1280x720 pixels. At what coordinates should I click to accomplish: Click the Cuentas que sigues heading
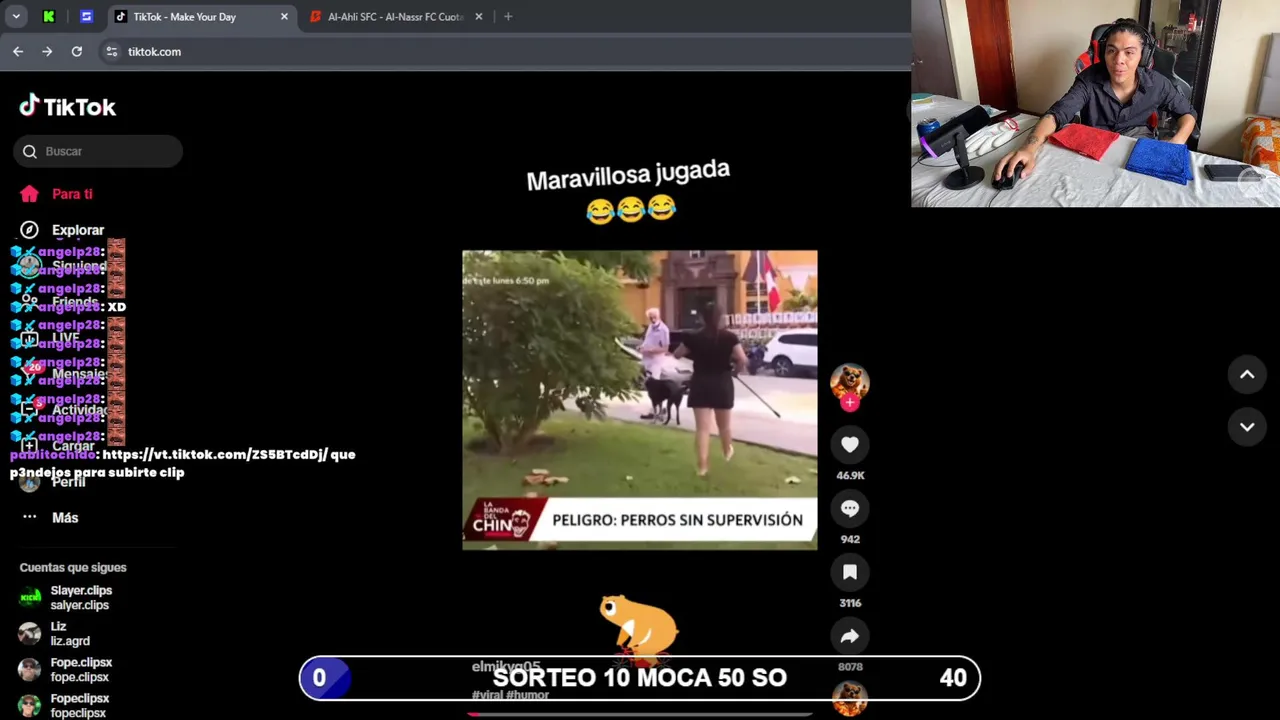pyautogui.click(x=73, y=568)
